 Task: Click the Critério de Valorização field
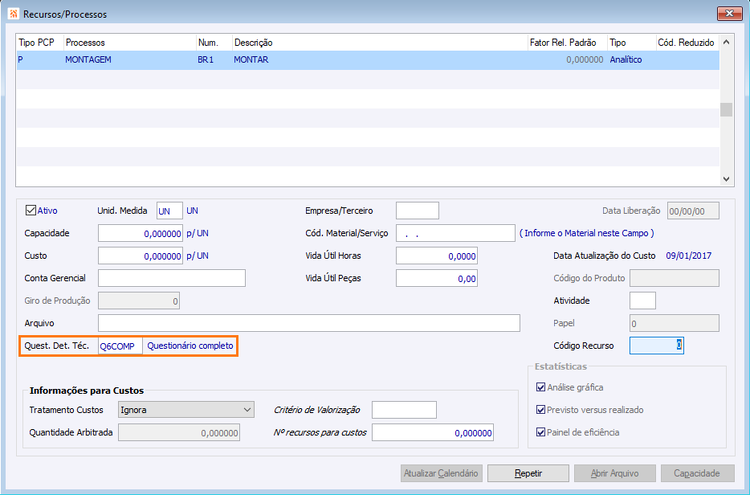tap(404, 410)
